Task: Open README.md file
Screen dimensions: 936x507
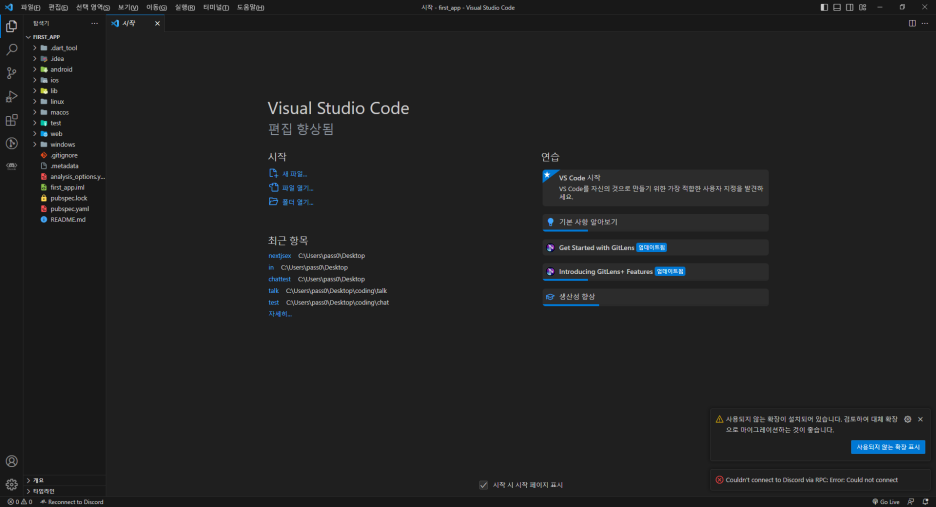Action: pyautogui.click(x=64, y=220)
